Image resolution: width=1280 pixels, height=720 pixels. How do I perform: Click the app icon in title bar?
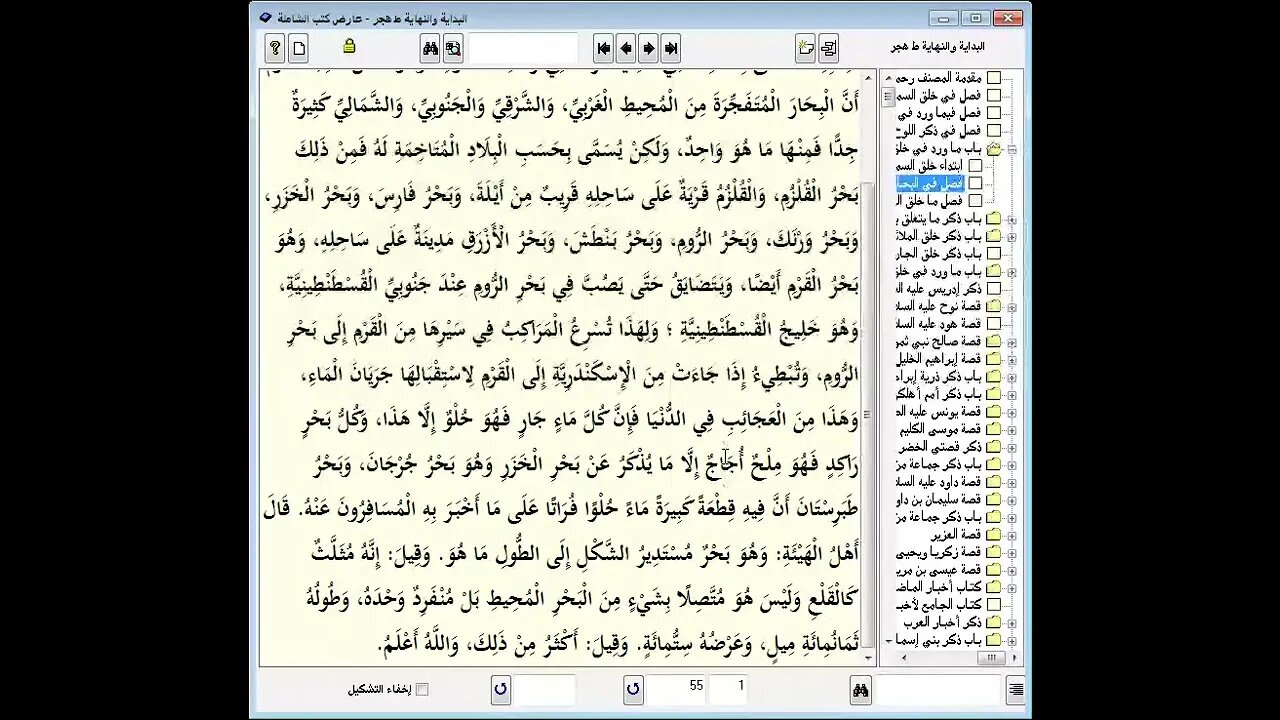265,18
